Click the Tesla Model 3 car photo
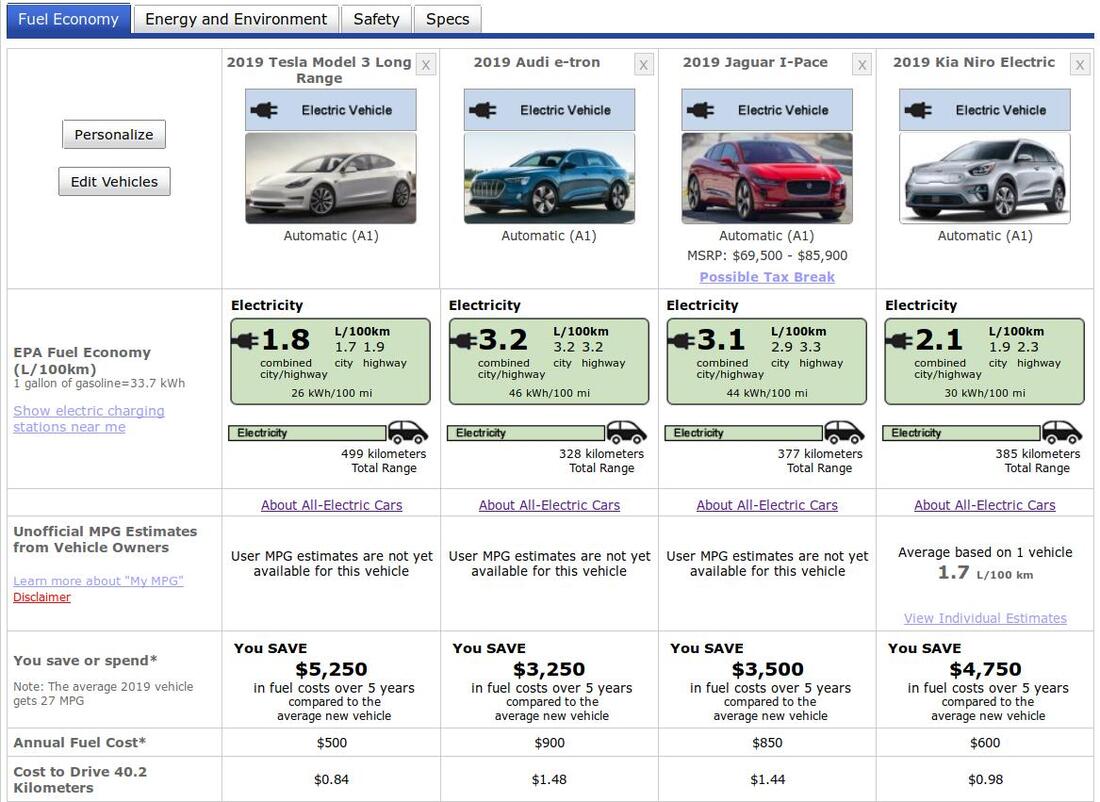 (330, 178)
